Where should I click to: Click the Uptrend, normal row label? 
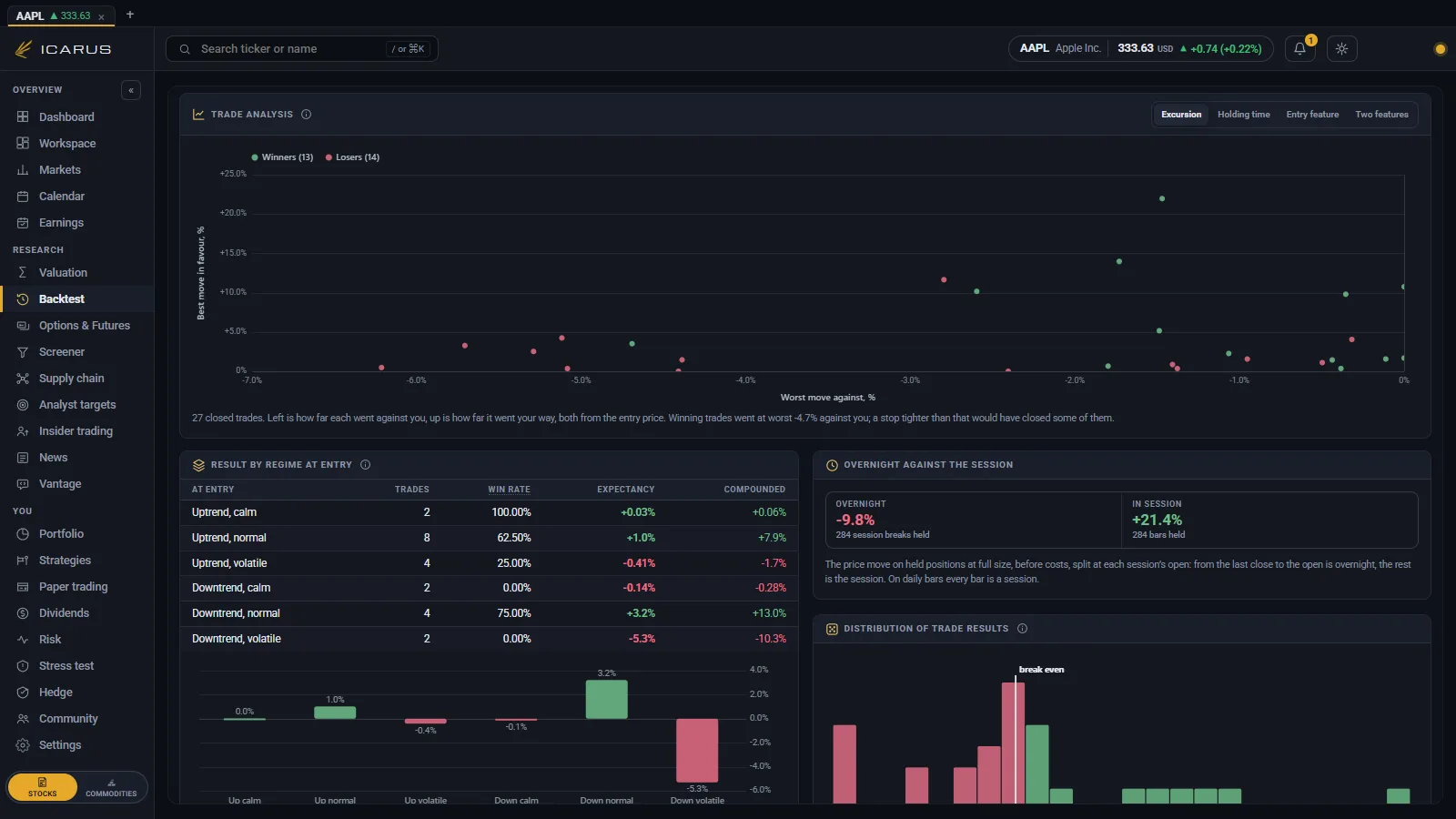point(229,538)
